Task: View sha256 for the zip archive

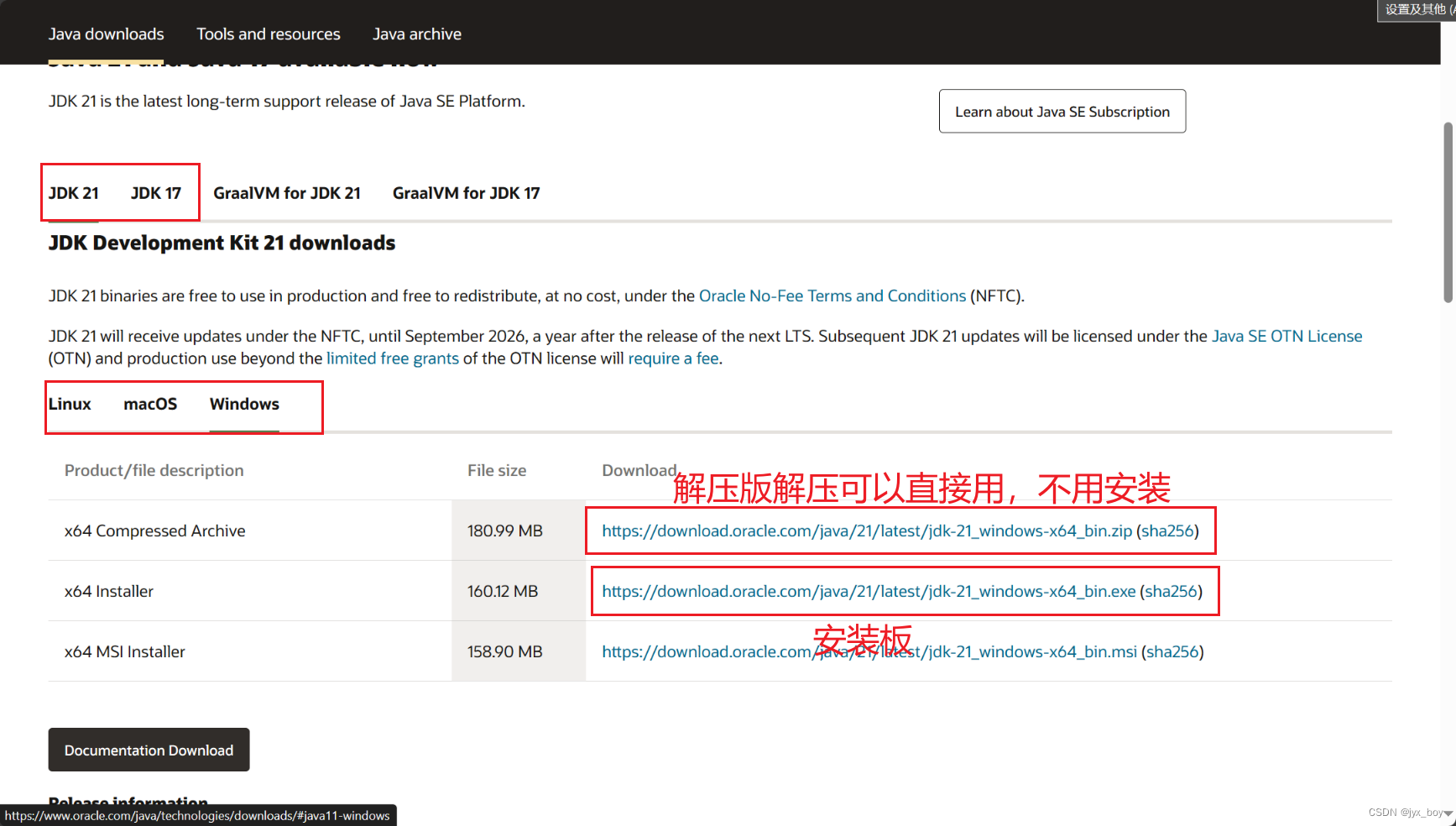Action: click(x=1167, y=531)
